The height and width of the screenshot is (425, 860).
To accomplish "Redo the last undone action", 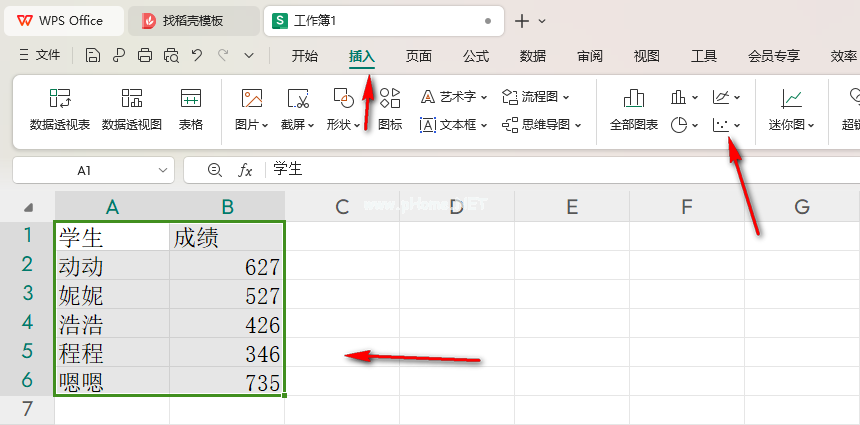I will tap(223, 55).
